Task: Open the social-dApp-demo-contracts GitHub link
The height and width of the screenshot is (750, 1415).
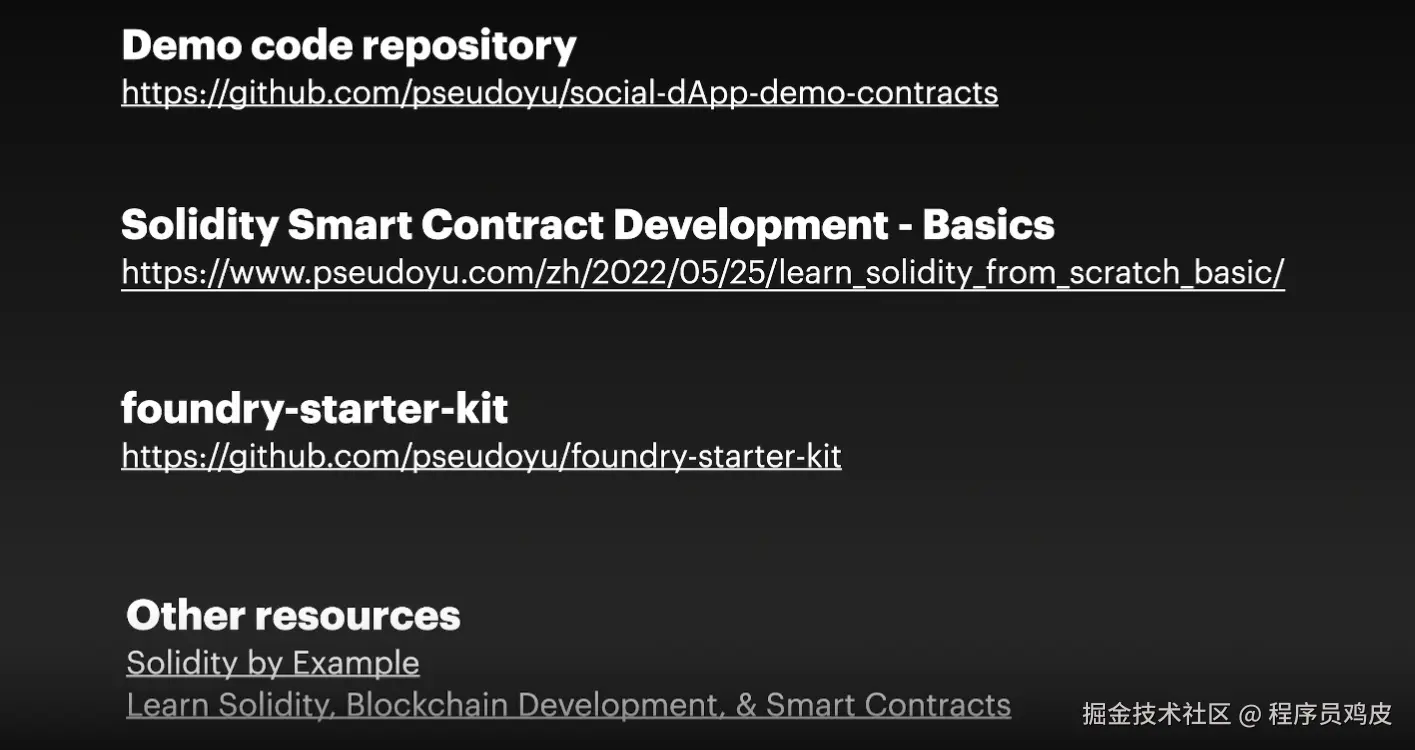Action: (x=559, y=92)
